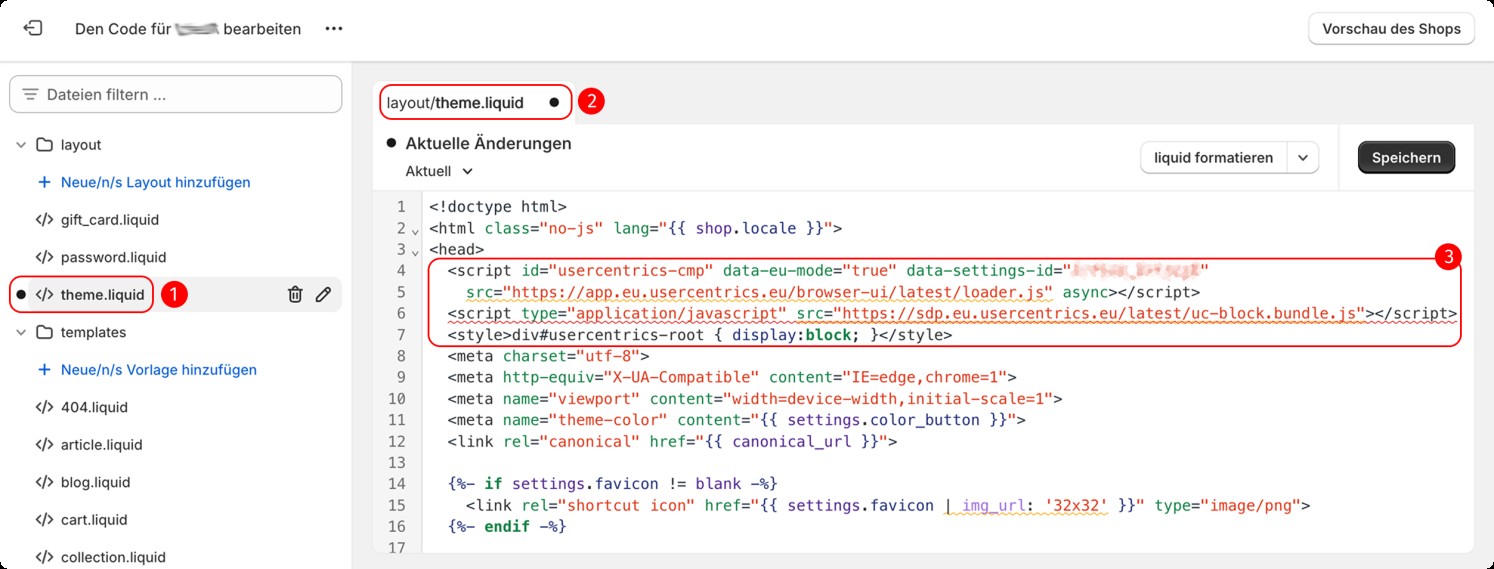Open cart.liquid file
The image size is (1494, 569).
point(94,520)
